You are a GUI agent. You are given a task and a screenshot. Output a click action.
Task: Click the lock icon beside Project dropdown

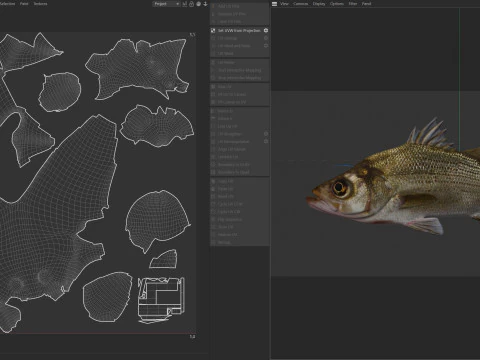pyautogui.click(x=191, y=4)
